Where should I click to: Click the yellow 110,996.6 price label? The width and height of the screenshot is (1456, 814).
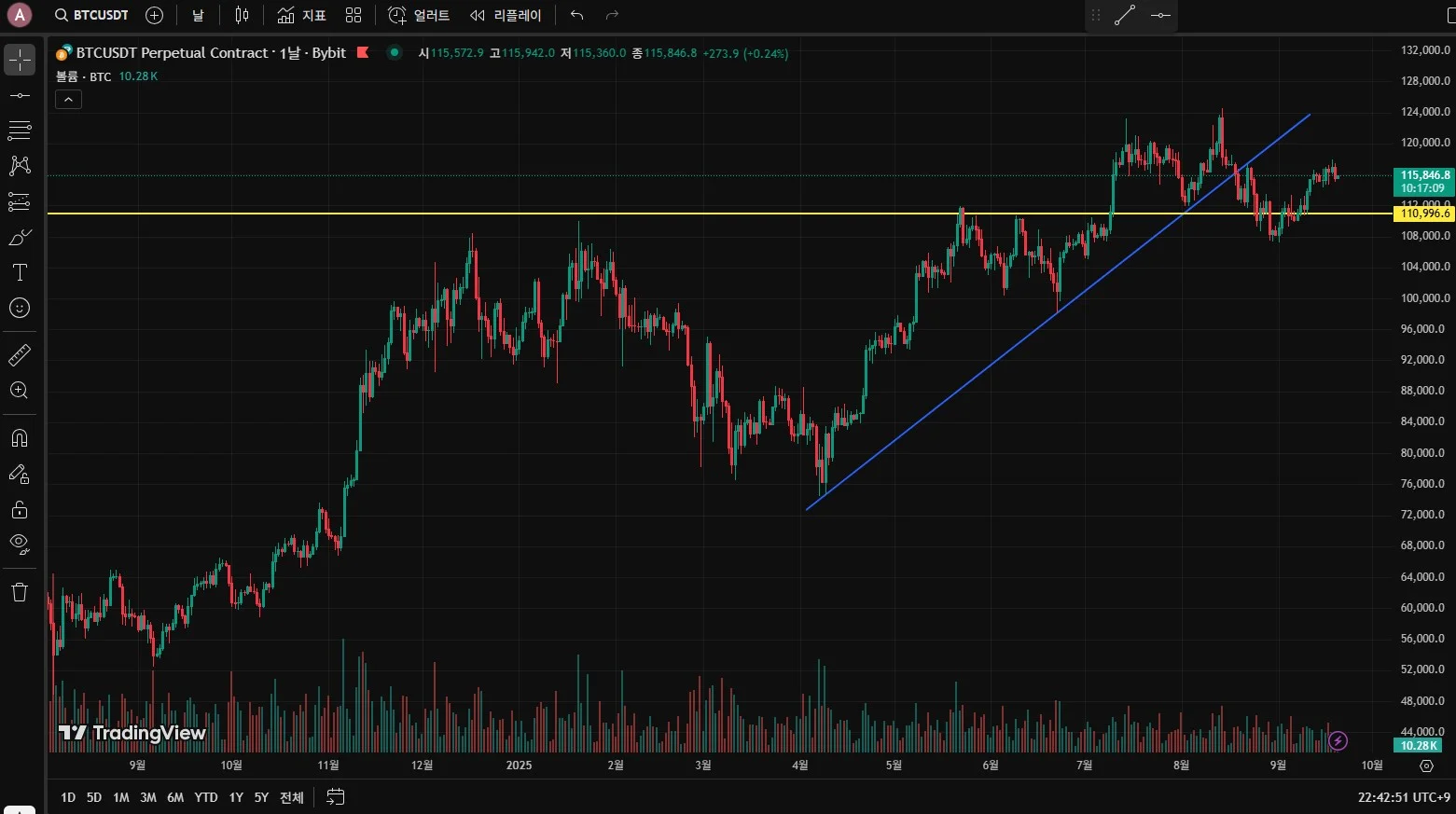pyautogui.click(x=1423, y=214)
